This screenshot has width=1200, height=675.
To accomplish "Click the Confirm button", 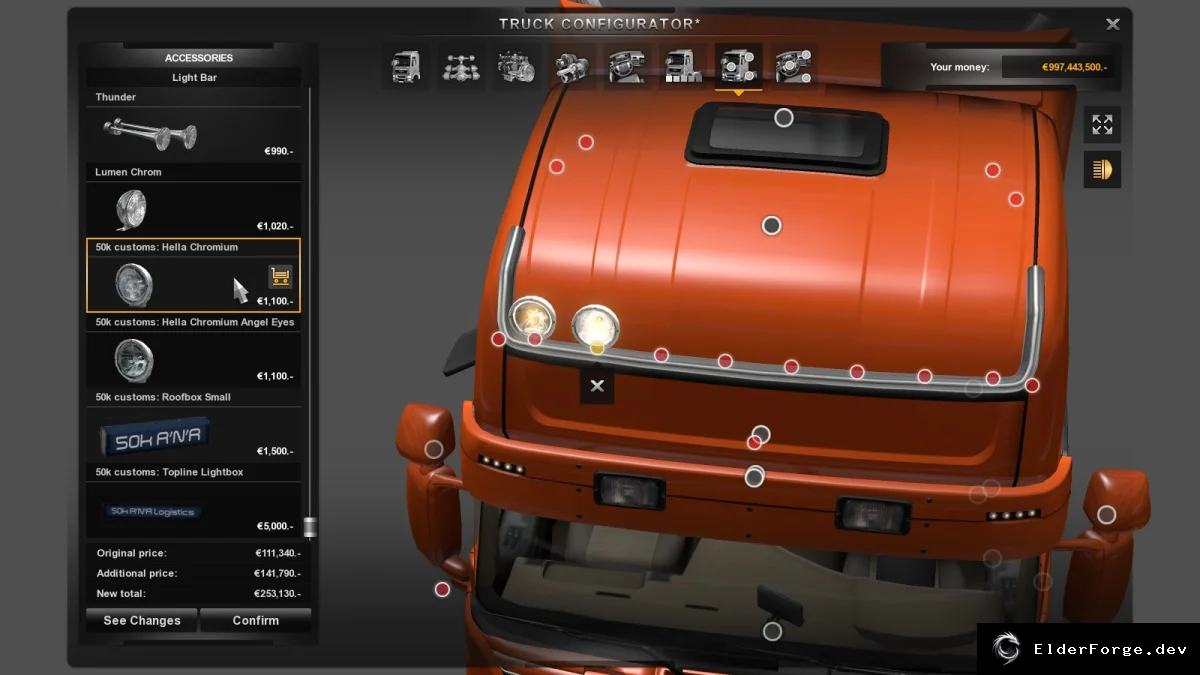I will coord(256,620).
